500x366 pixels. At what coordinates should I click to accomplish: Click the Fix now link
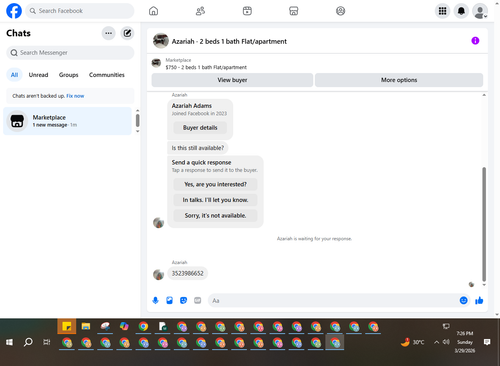click(x=75, y=96)
